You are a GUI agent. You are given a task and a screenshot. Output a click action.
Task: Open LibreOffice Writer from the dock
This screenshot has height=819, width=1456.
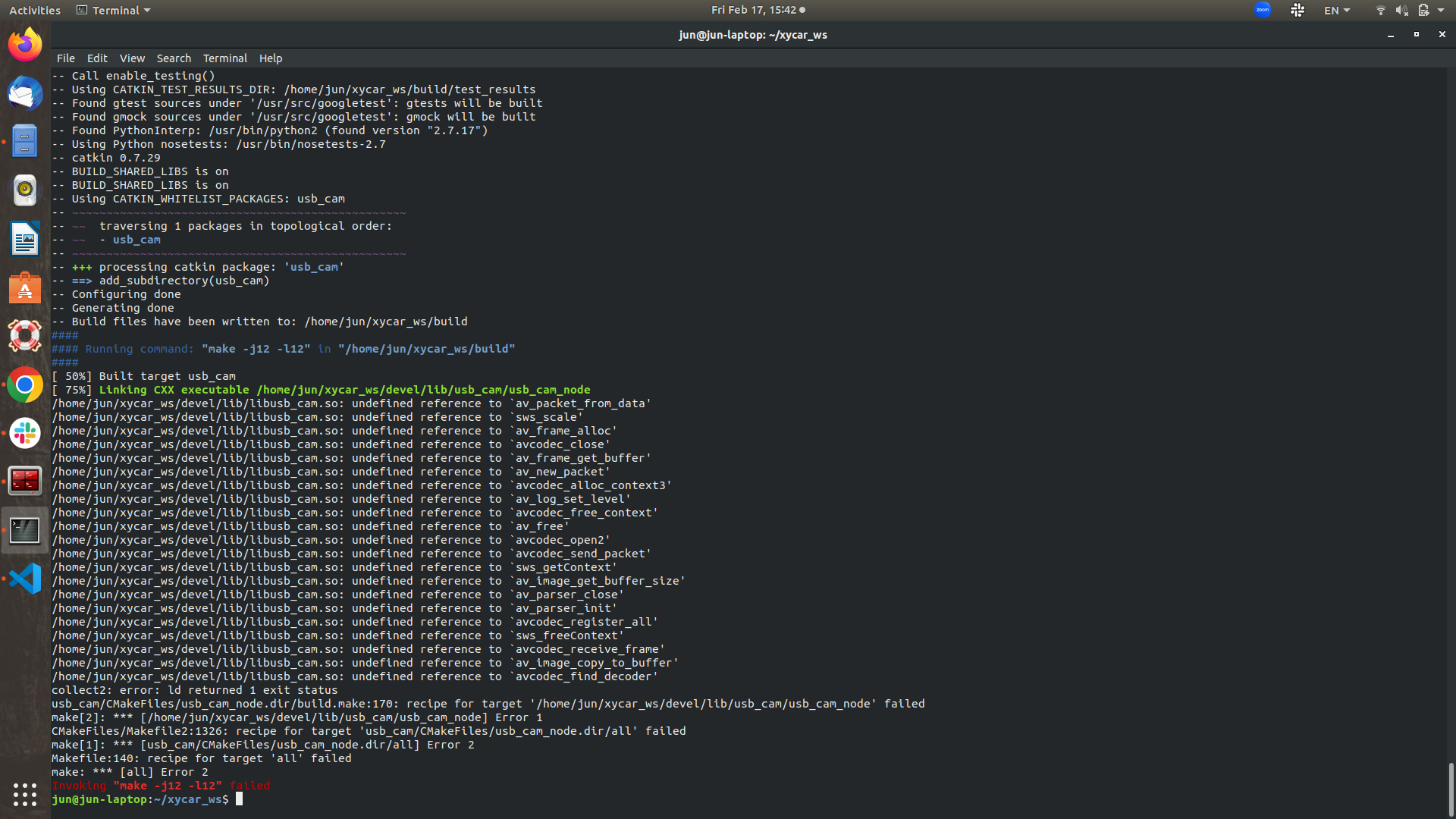click(x=25, y=239)
